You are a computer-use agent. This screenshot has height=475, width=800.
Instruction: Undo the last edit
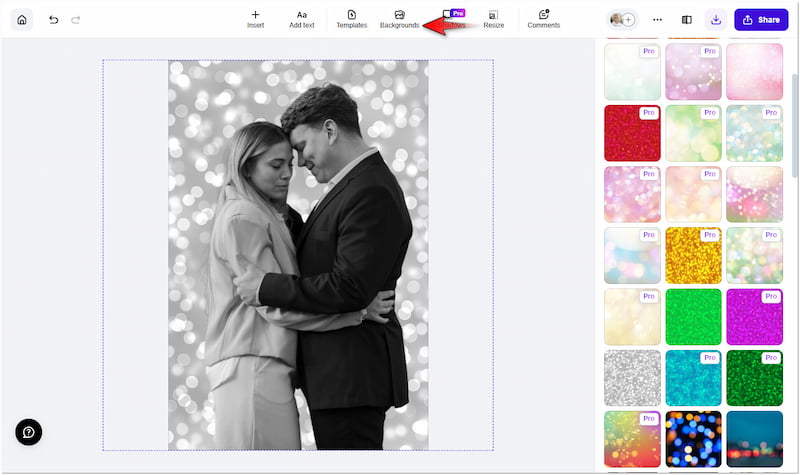point(54,19)
